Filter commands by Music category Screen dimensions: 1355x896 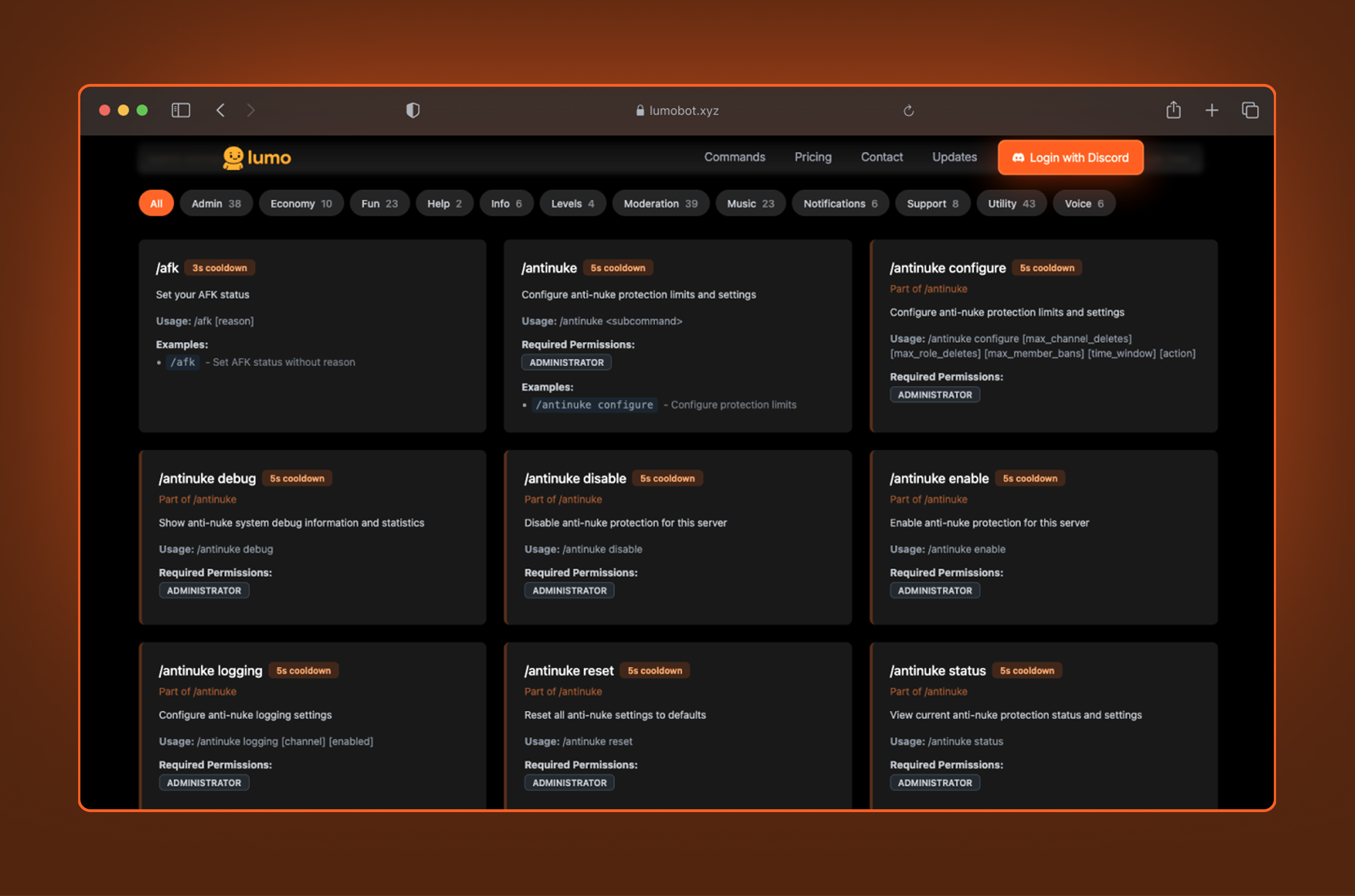point(750,203)
